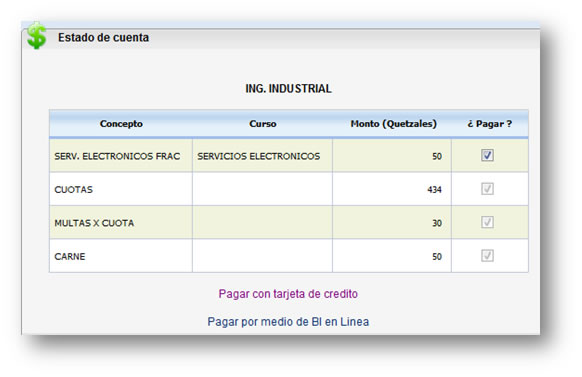Click the 30 amount cell
This screenshot has height=377, width=582.
[392, 223]
